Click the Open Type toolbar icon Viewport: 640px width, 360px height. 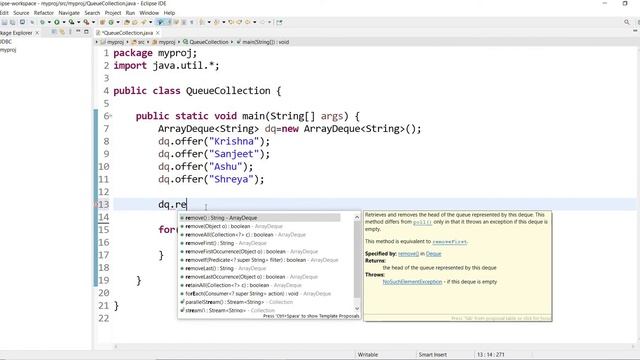coord(127,22)
